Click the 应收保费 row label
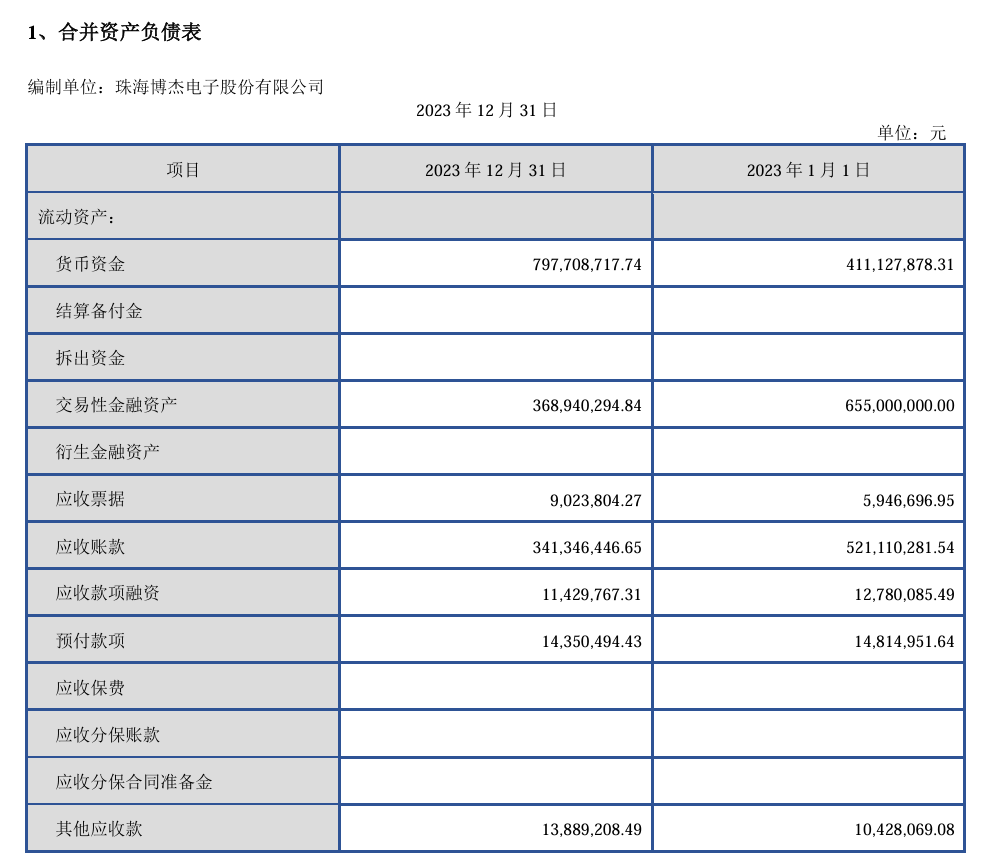981x865 pixels. tap(90, 688)
